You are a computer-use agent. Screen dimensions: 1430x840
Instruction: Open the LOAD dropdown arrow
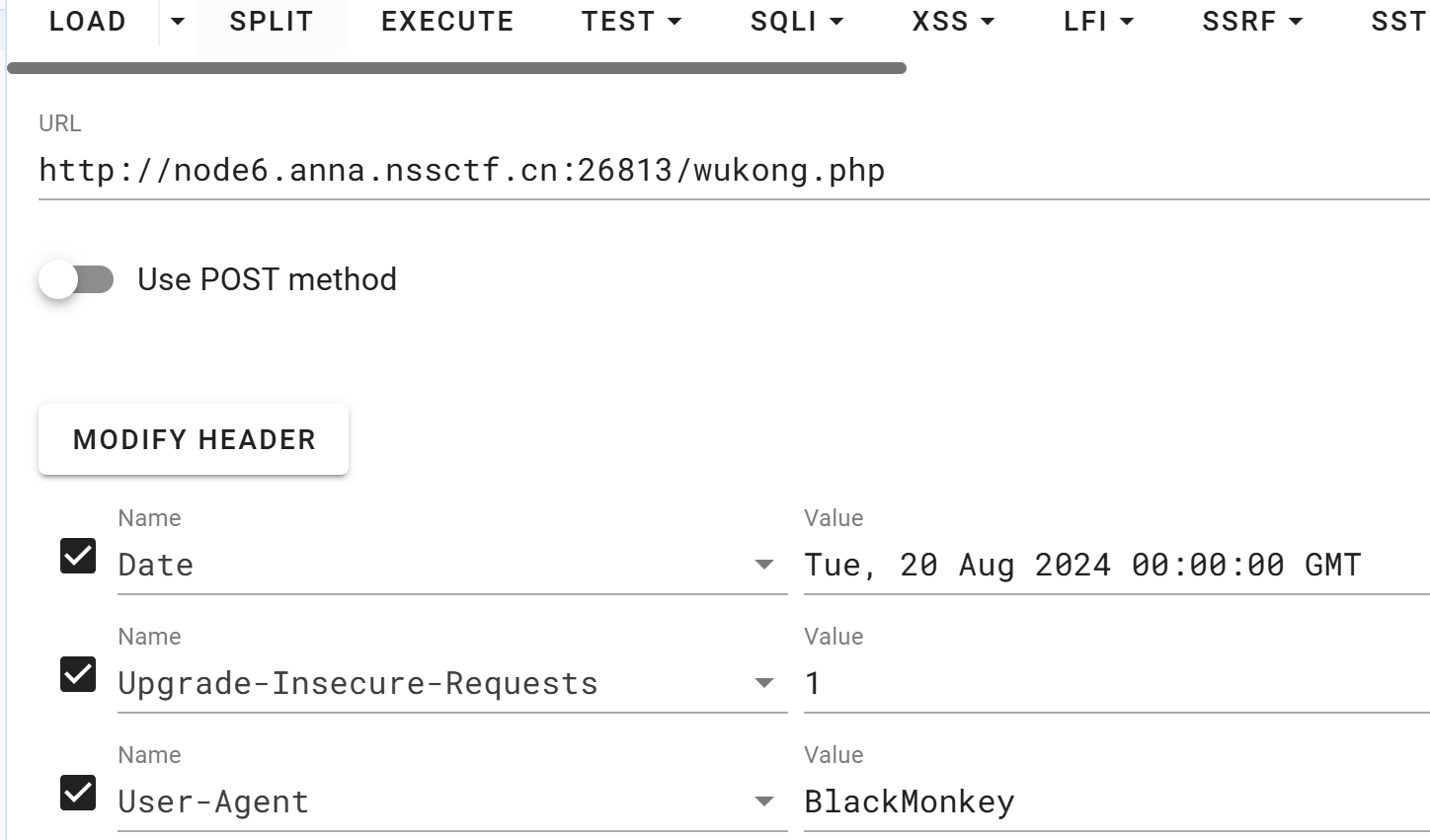pyautogui.click(x=178, y=22)
